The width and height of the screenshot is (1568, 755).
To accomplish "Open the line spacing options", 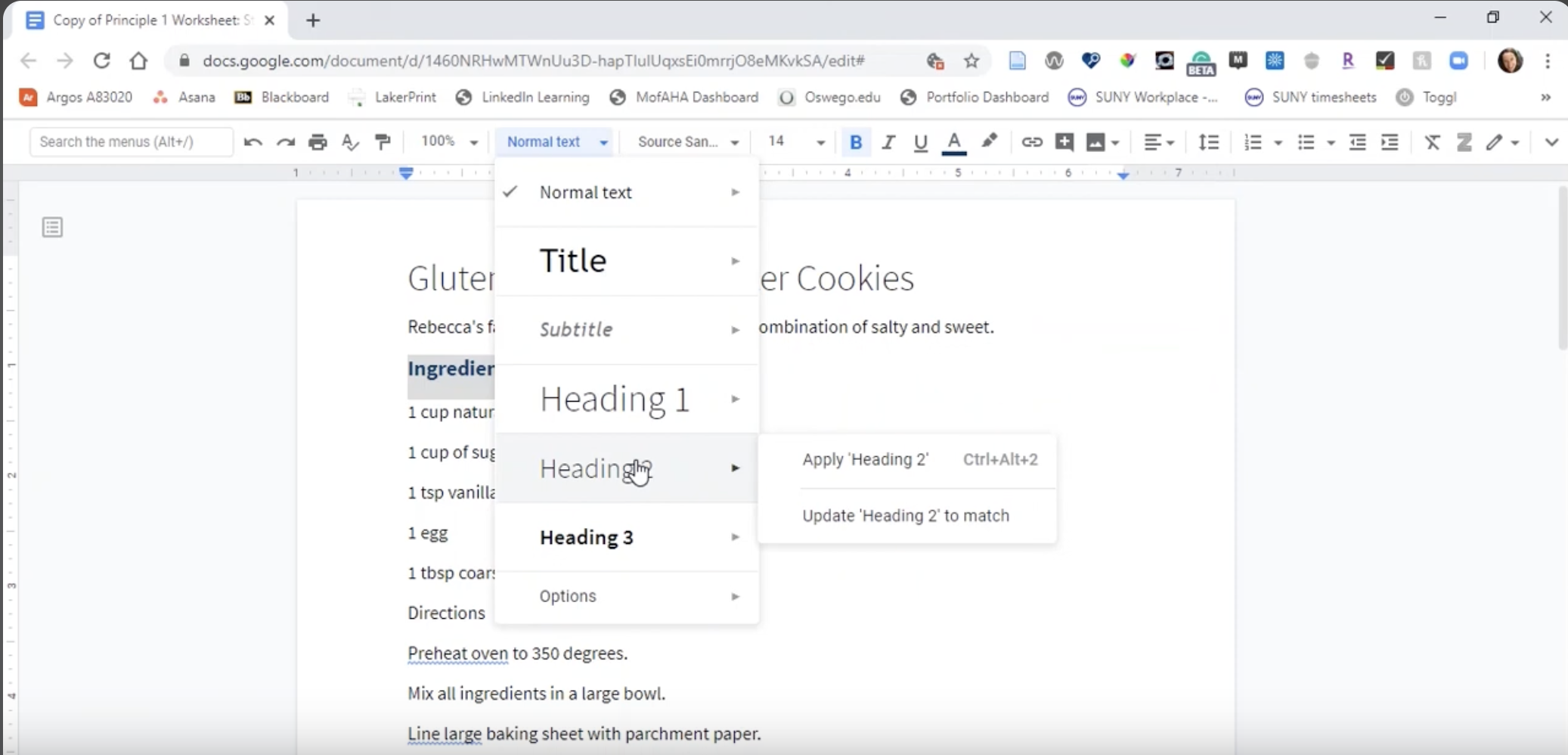I will [1209, 142].
